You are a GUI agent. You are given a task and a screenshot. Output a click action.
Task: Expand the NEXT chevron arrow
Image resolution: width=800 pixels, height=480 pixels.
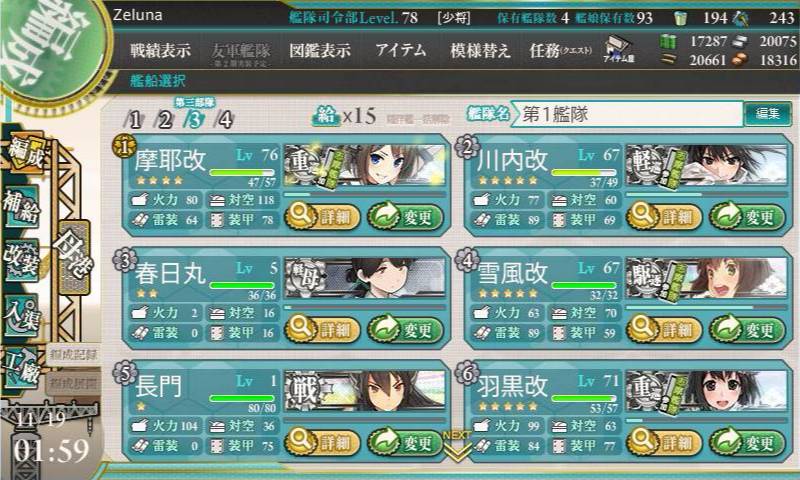point(456,447)
